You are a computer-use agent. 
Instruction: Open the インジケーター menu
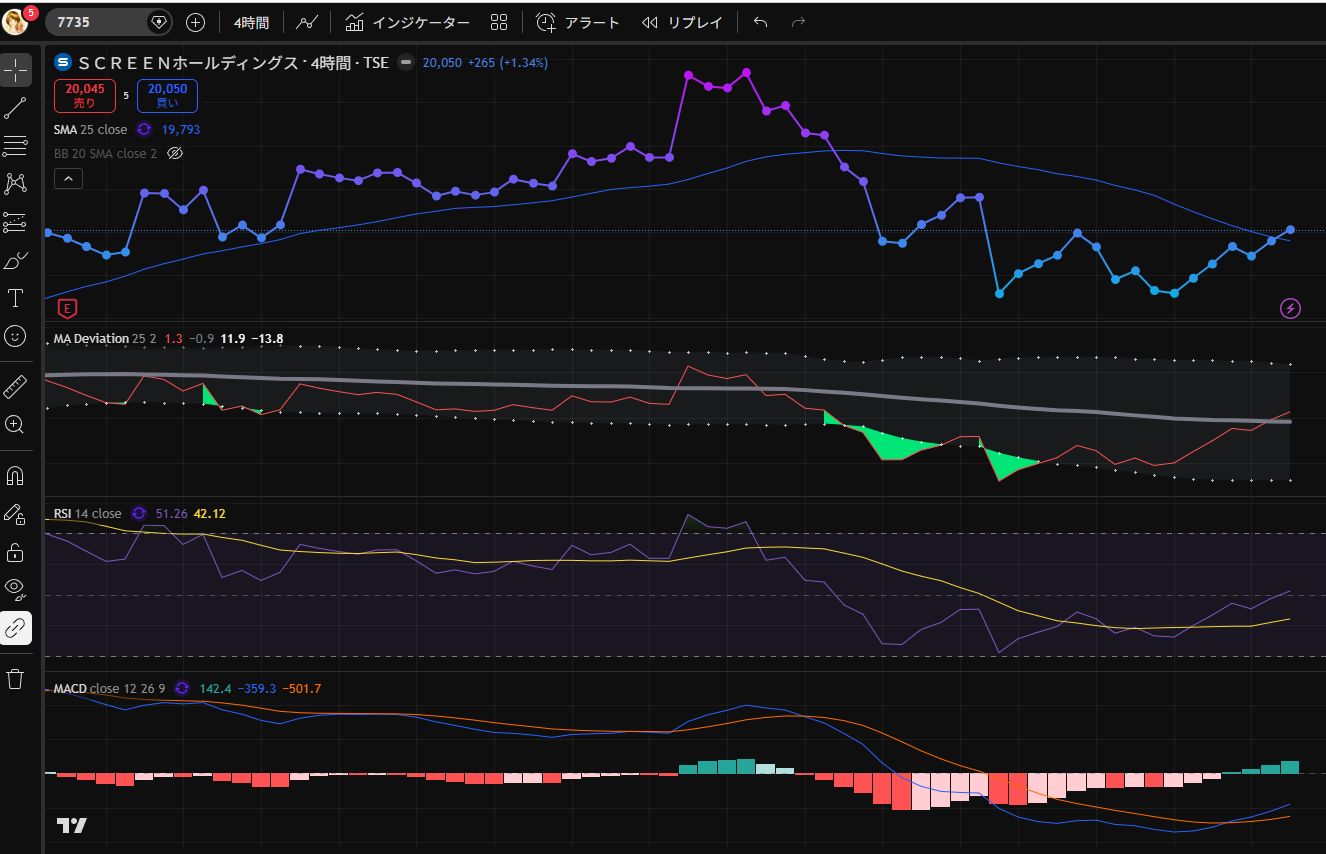407,22
